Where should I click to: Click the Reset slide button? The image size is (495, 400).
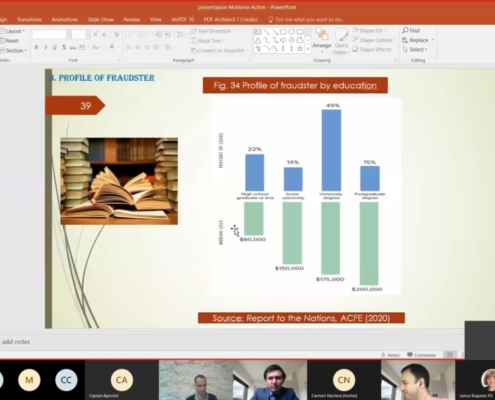click(9, 41)
